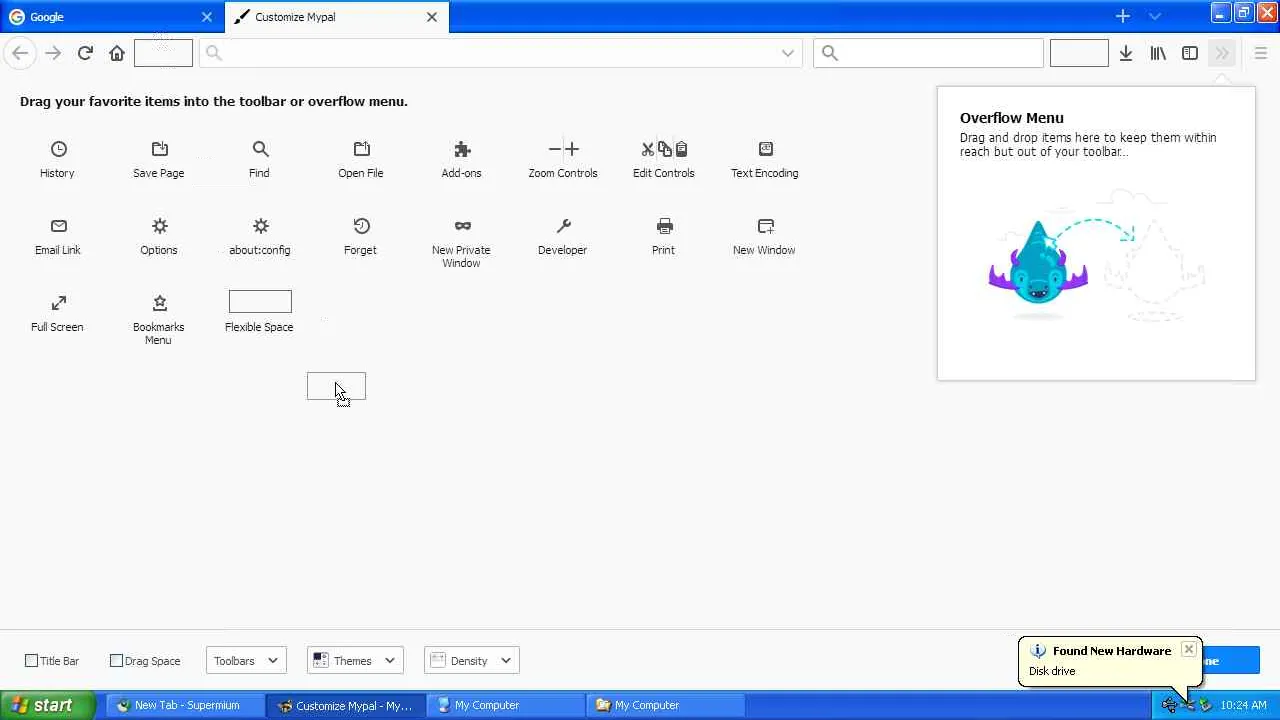The image size is (1280, 720).
Task: Click the flexible space right of search box
Action: coord(1079,53)
